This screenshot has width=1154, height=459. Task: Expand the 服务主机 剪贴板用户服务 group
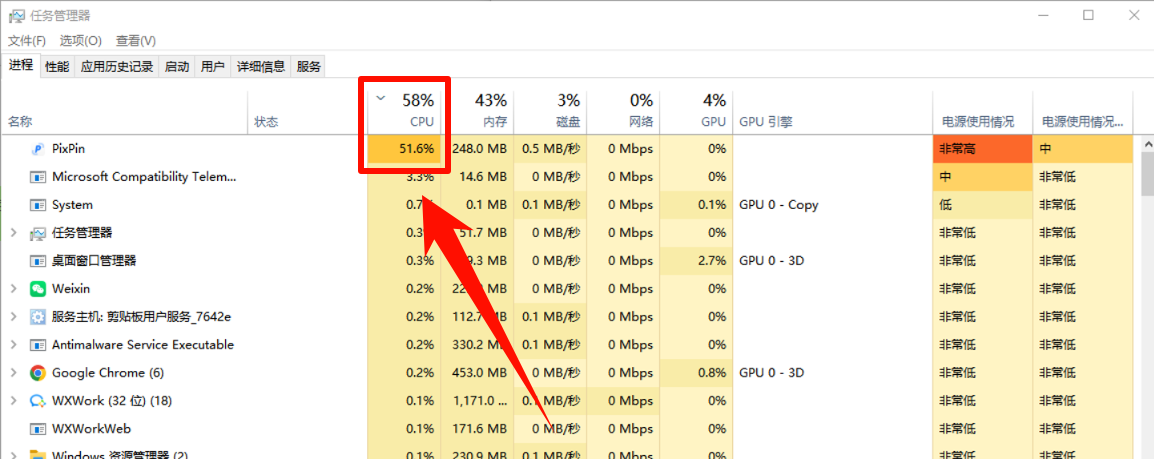point(13,317)
